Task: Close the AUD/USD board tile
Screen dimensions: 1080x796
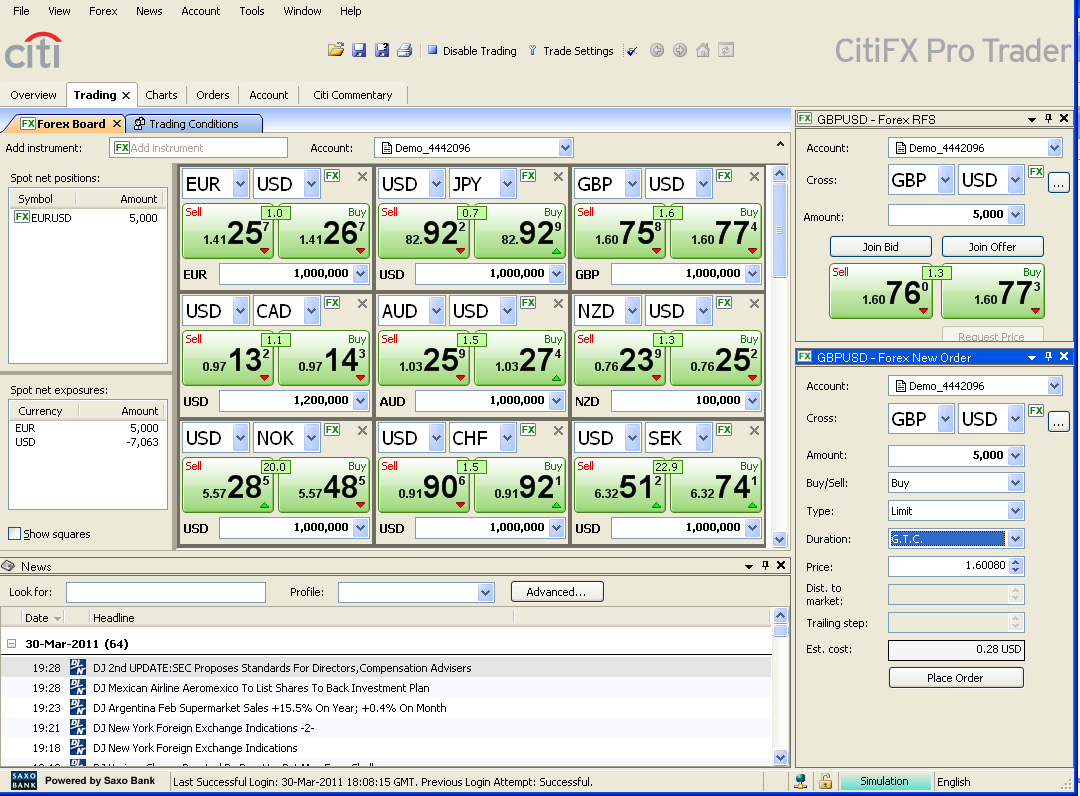Action: coord(559,303)
